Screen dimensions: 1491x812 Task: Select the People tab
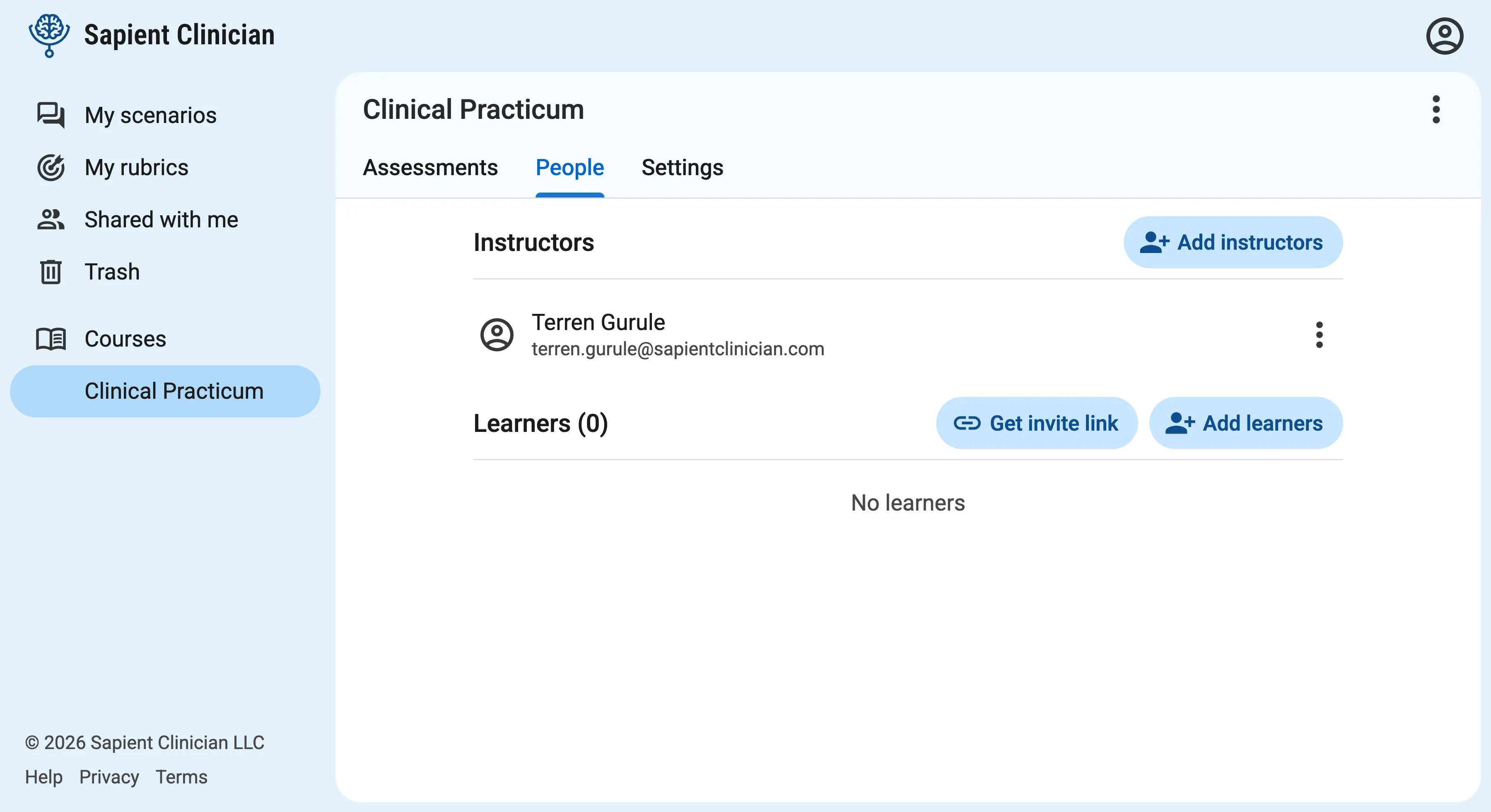pos(569,167)
